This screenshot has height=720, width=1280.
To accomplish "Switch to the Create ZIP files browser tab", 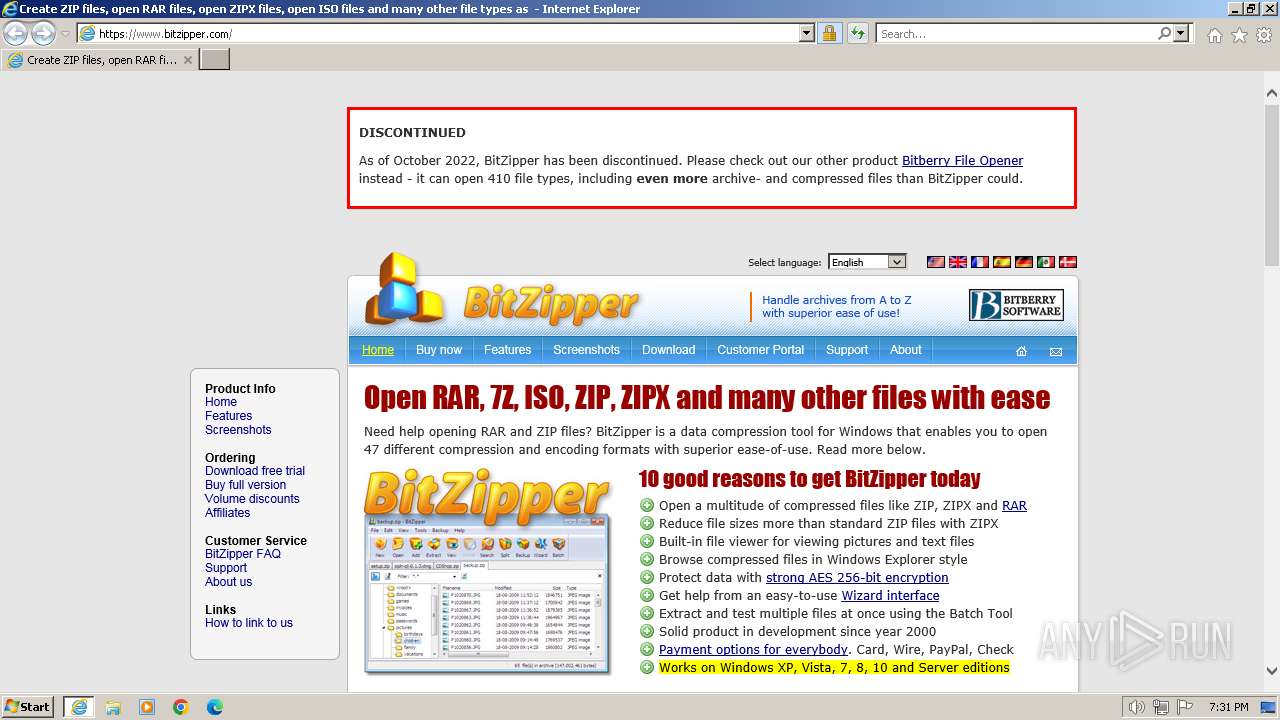I will pyautogui.click(x=100, y=60).
